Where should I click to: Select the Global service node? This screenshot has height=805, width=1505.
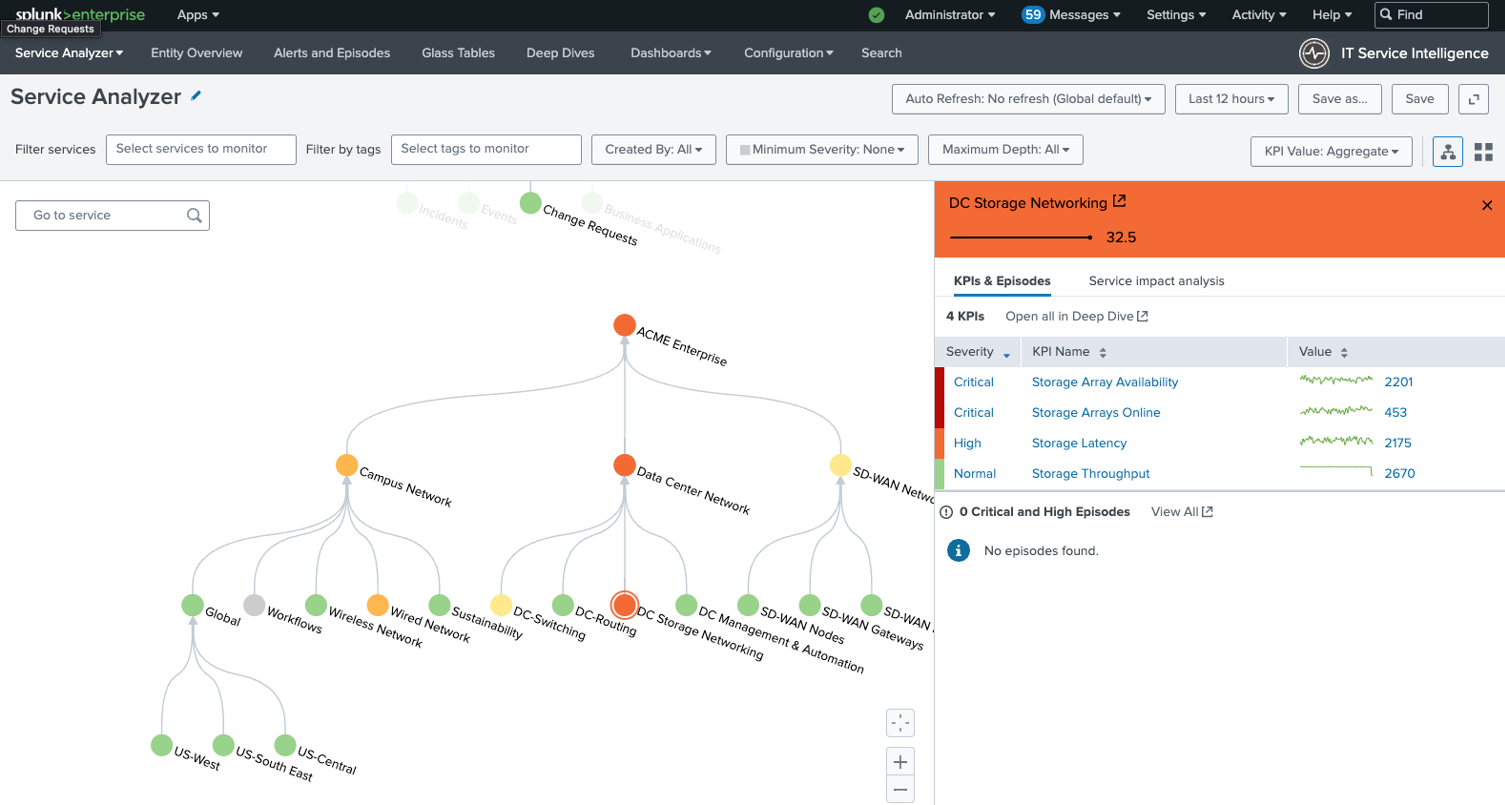coord(193,605)
